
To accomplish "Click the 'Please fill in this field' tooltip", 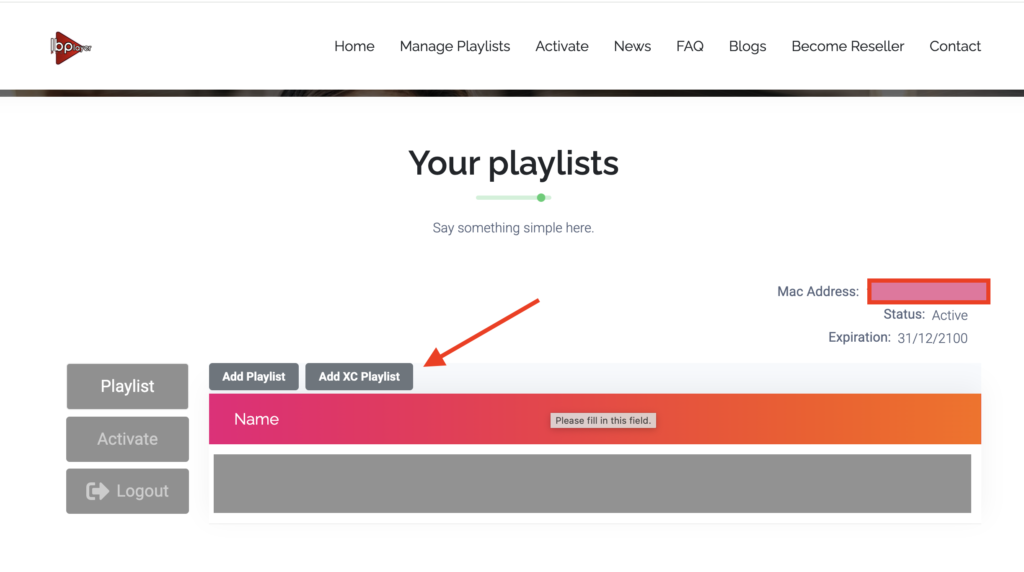I will (x=603, y=421).
